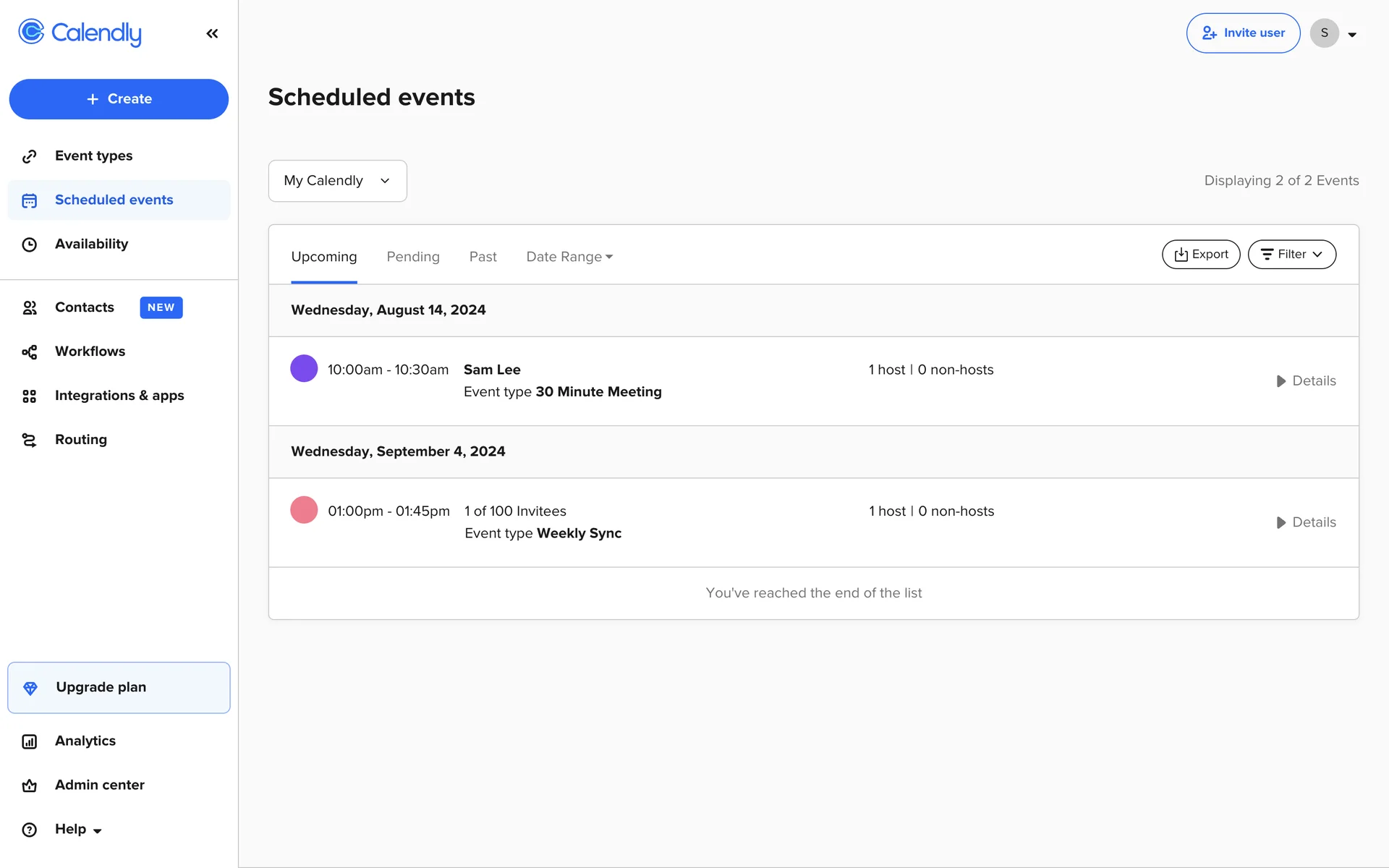The width and height of the screenshot is (1389, 868).
Task: Click the Availability clock icon
Action: click(x=30, y=244)
